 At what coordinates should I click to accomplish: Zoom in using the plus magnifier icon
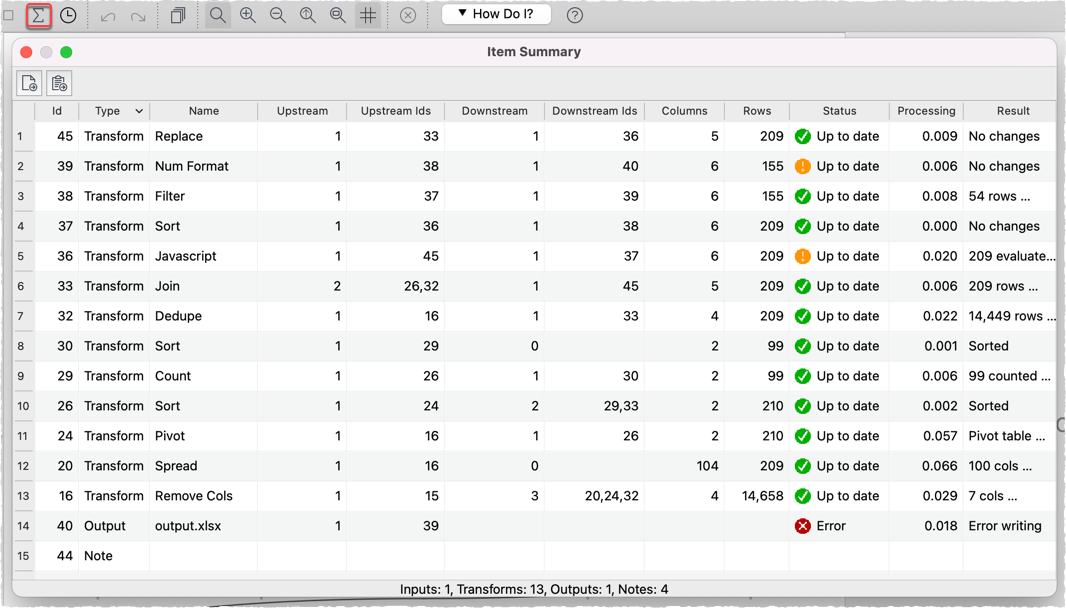click(248, 15)
